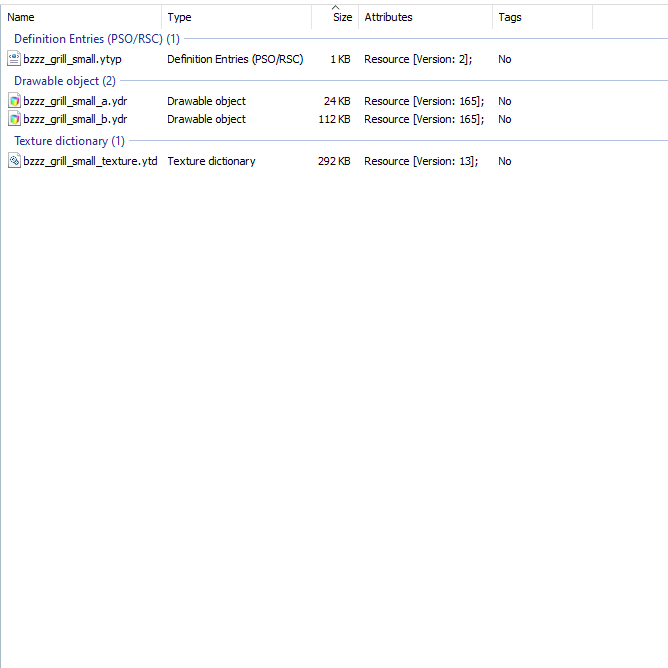668x668 pixels.
Task: Click the bzzz_grill_small_b.ydr drawable icon
Action: 14,119
